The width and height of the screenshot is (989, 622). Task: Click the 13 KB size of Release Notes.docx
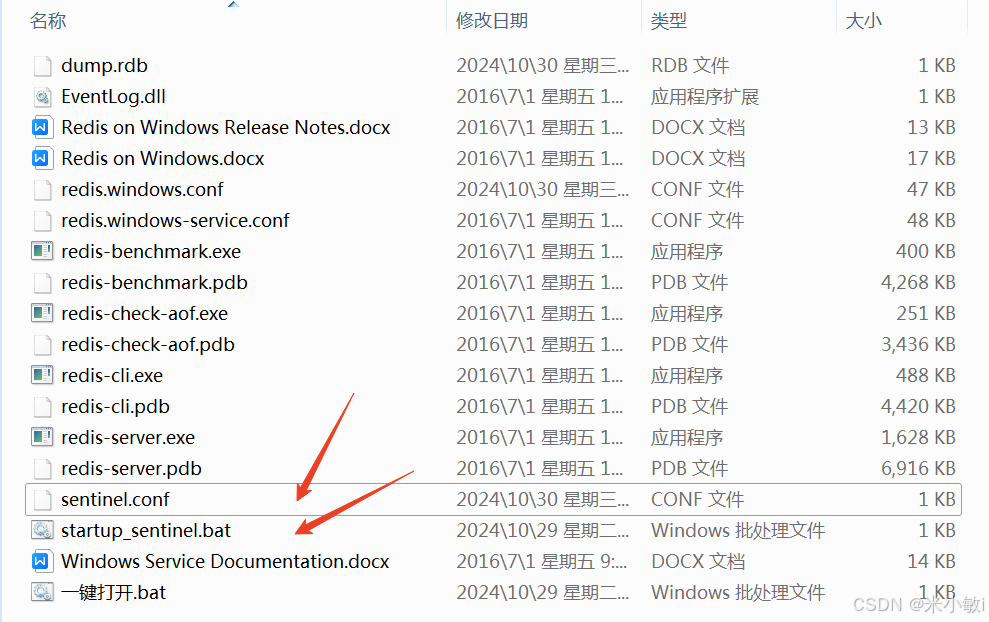[932, 127]
